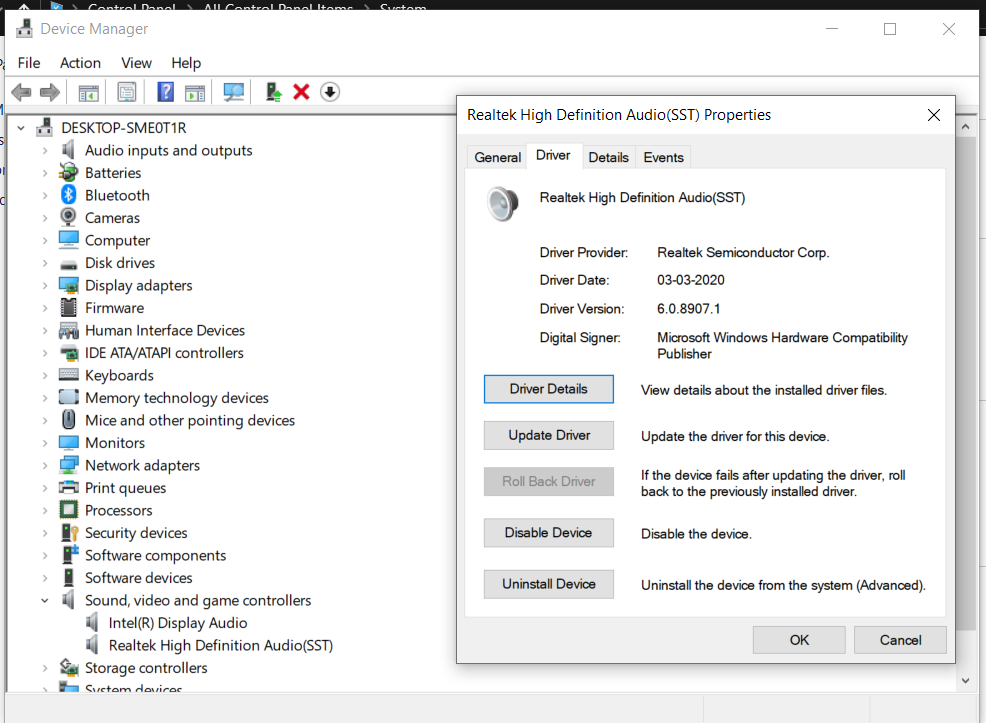Screen dimensions: 986x723
Task: Select the Network adapters icon
Action: pyautogui.click(x=69, y=465)
